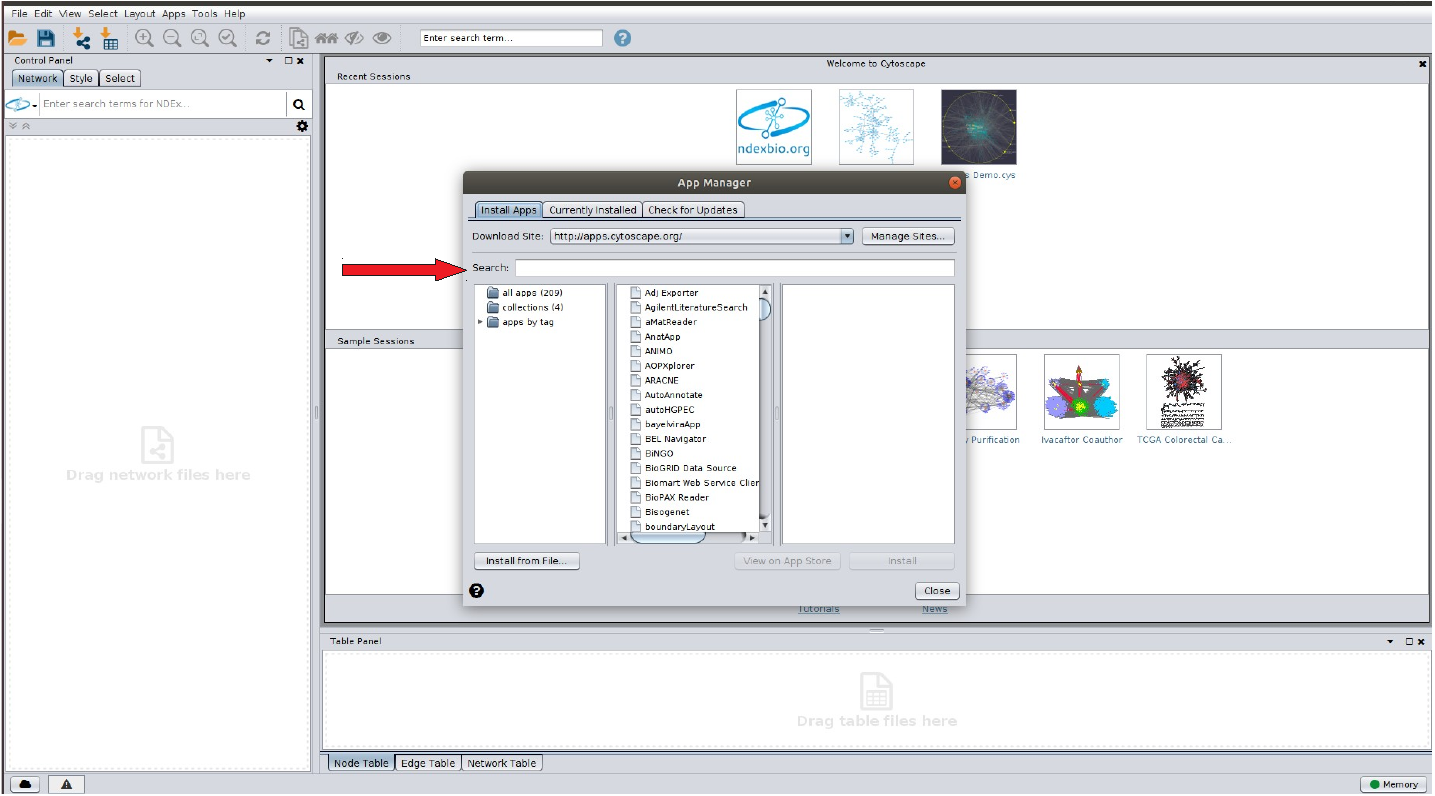Open Control Panel dropdown arrow
Viewport: 1435px width, 796px height.
coord(269,61)
